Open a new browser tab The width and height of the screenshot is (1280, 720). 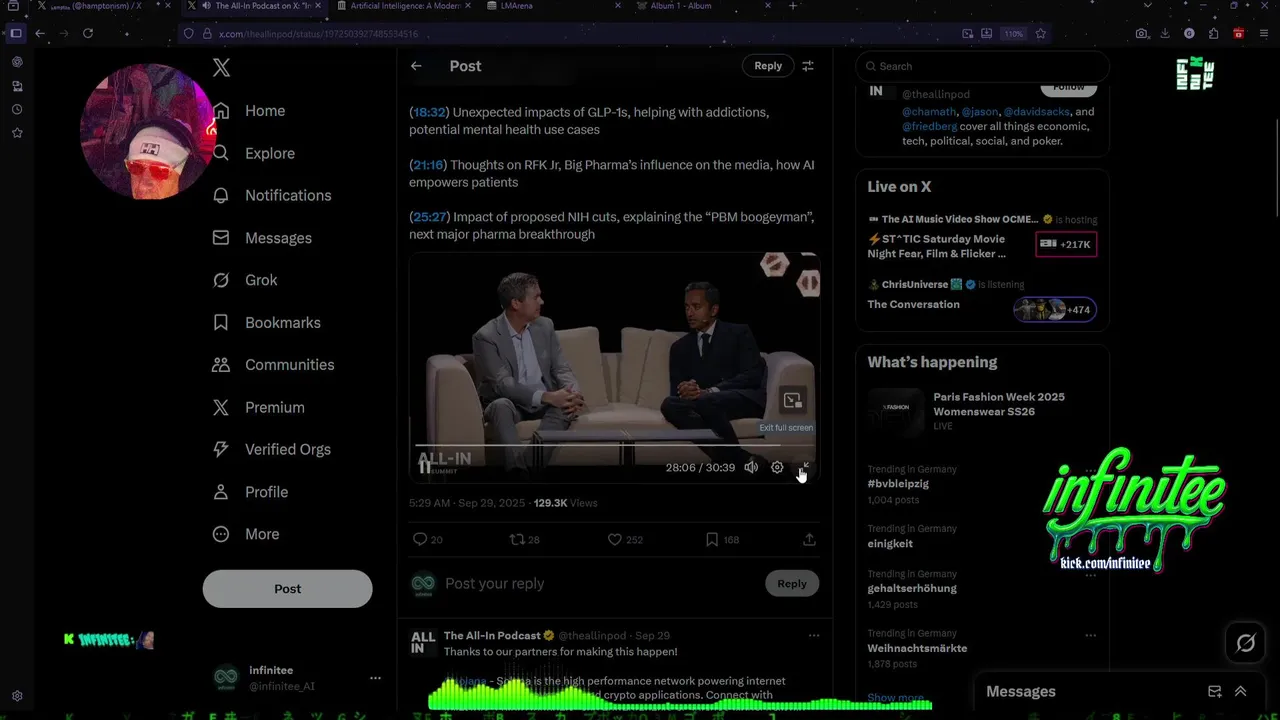[x=793, y=6]
